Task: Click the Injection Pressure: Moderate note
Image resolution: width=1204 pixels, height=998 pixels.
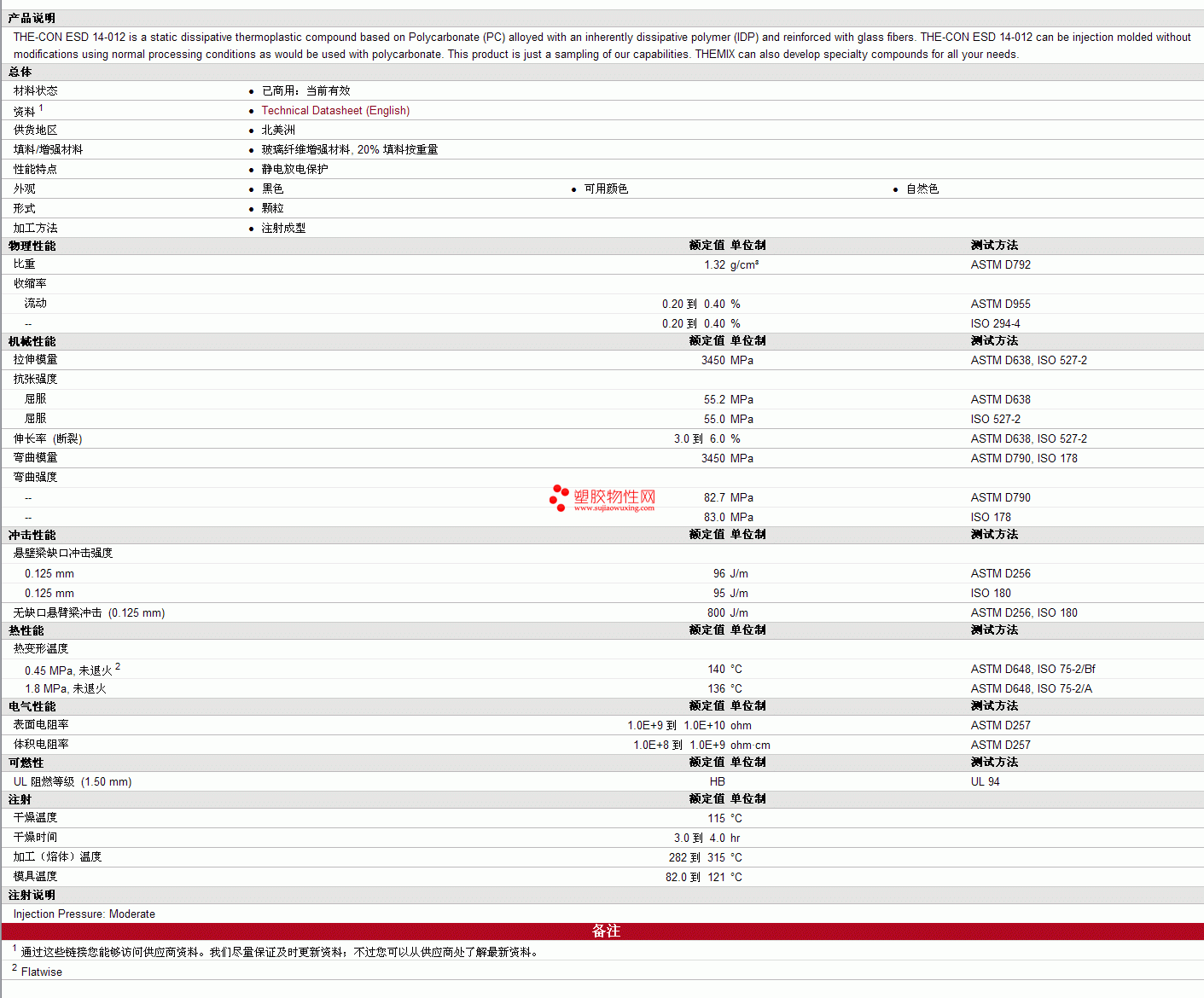Action: click(84, 914)
